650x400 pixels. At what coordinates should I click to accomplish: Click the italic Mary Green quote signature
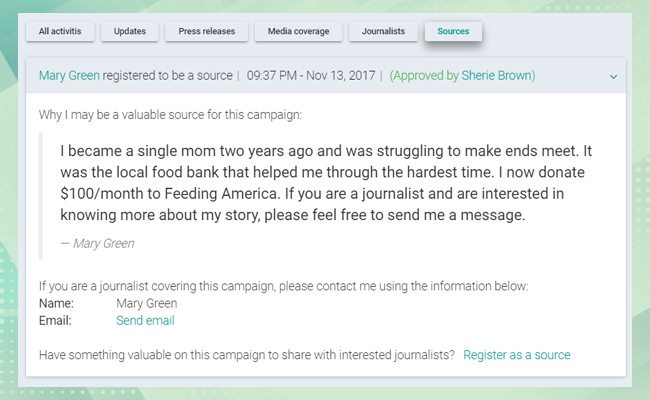point(97,243)
